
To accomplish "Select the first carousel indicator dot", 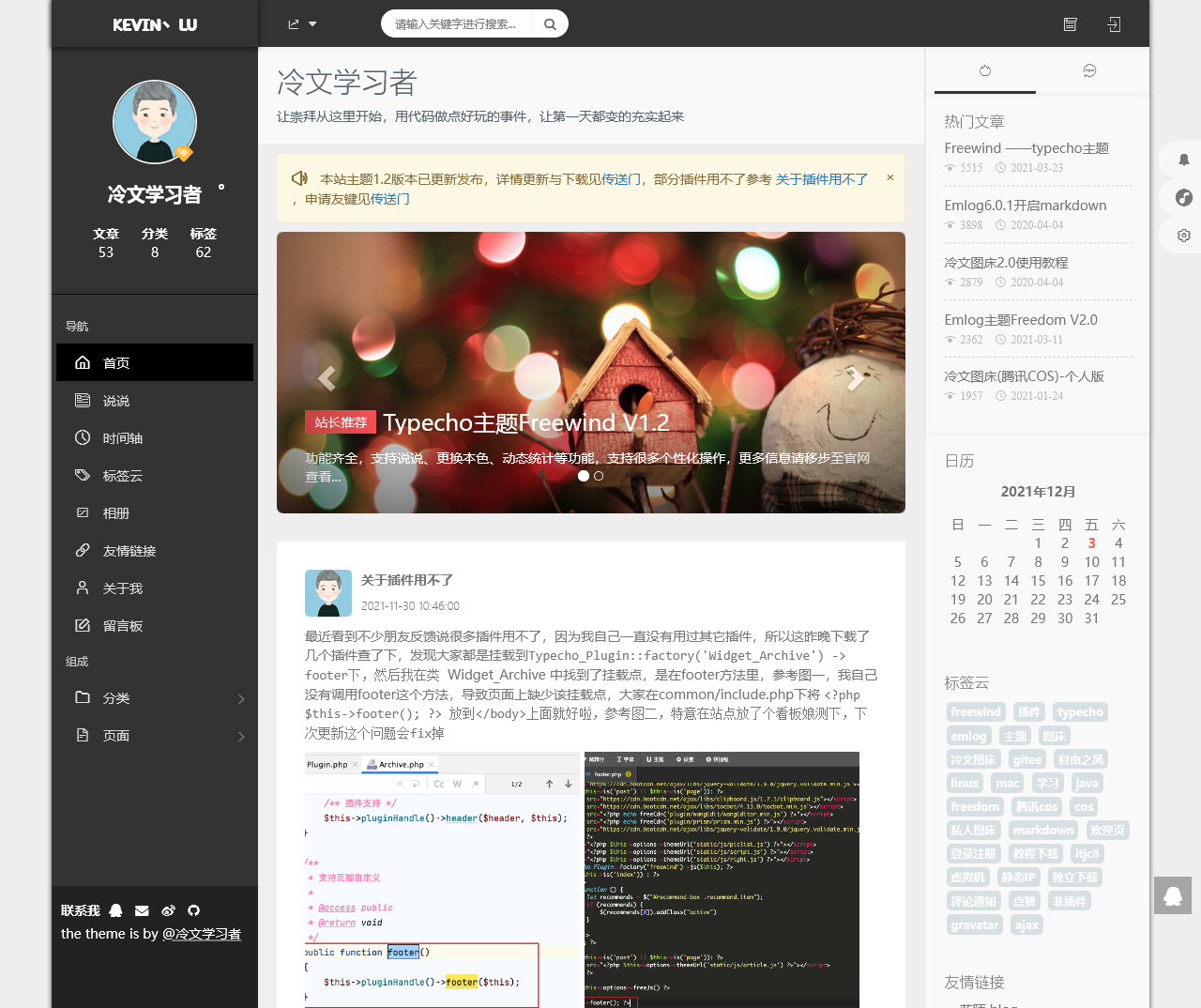I will [584, 476].
